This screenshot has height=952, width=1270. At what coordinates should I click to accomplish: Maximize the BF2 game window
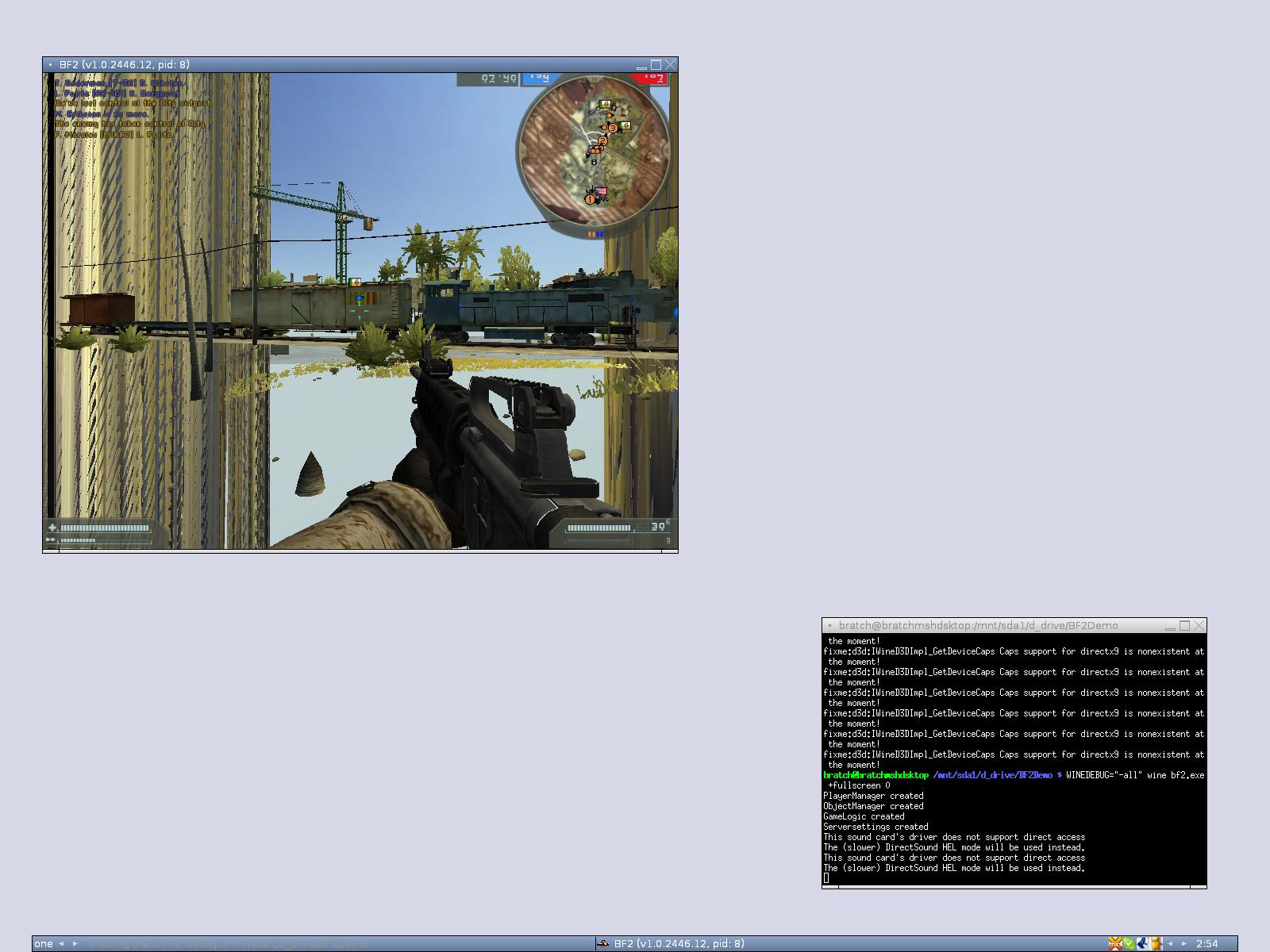pyautogui.click(x=656, y=65)
